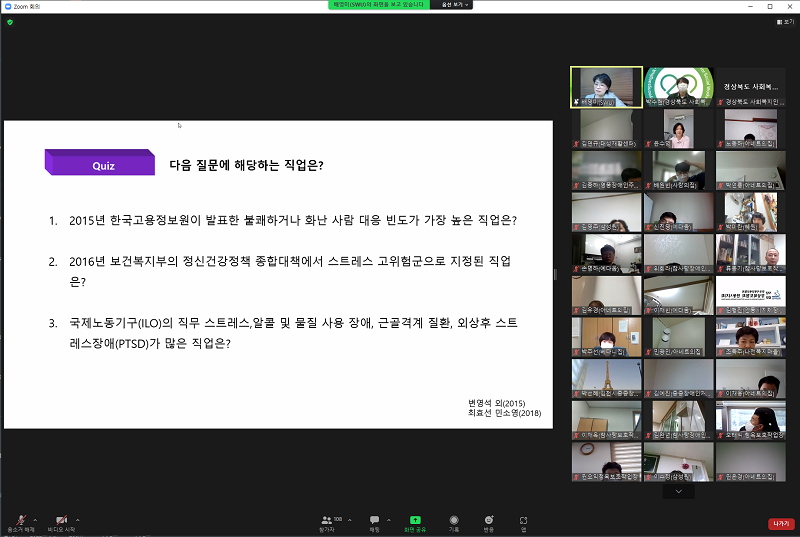Select the man beside bookshelf tile
This screenshot has height=537, width=800.
point(751,254)
